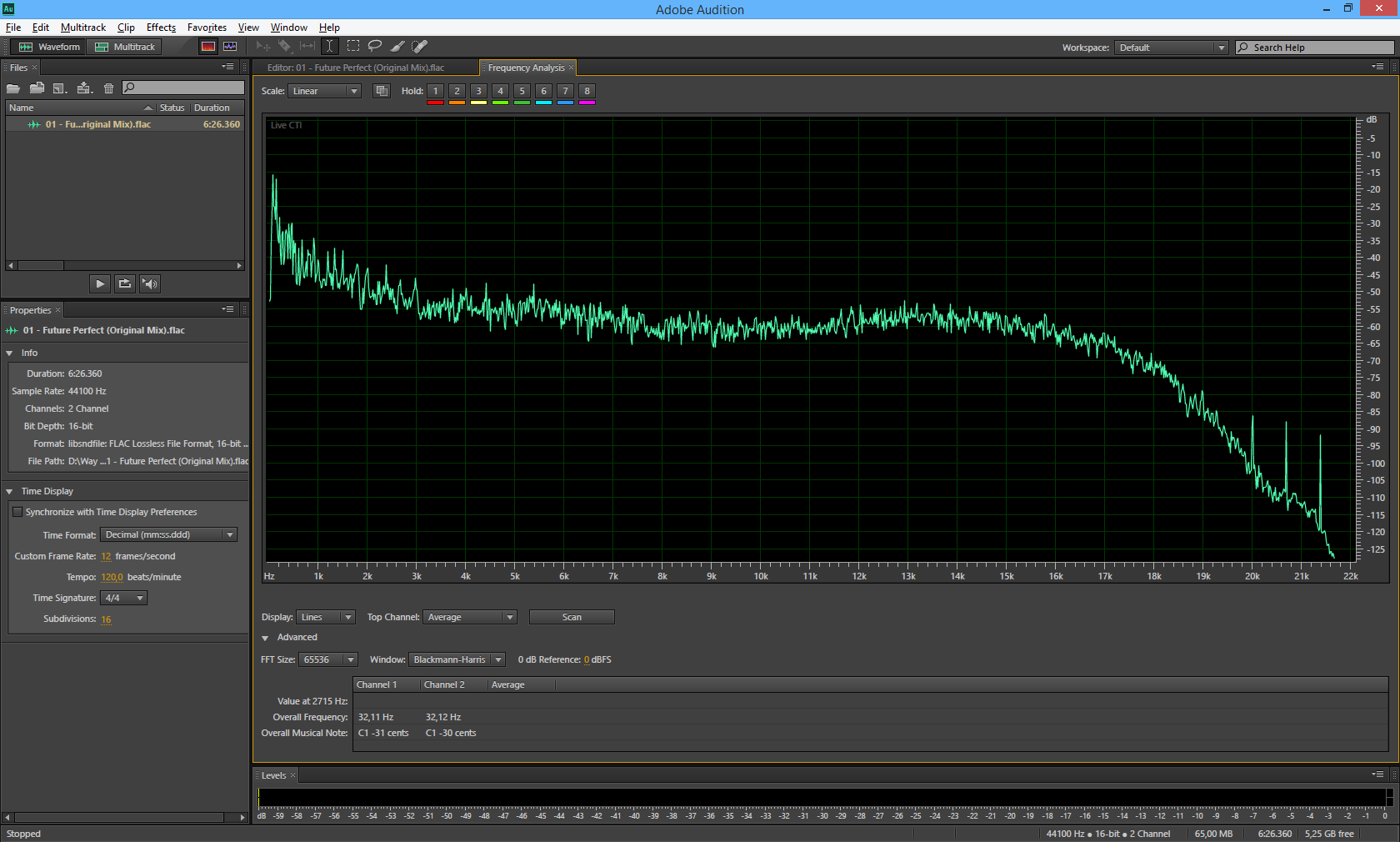Show the Spectral Pitch Display
Screen dimensions: 1400x842
pyautogui.click(x=230, y=47)
